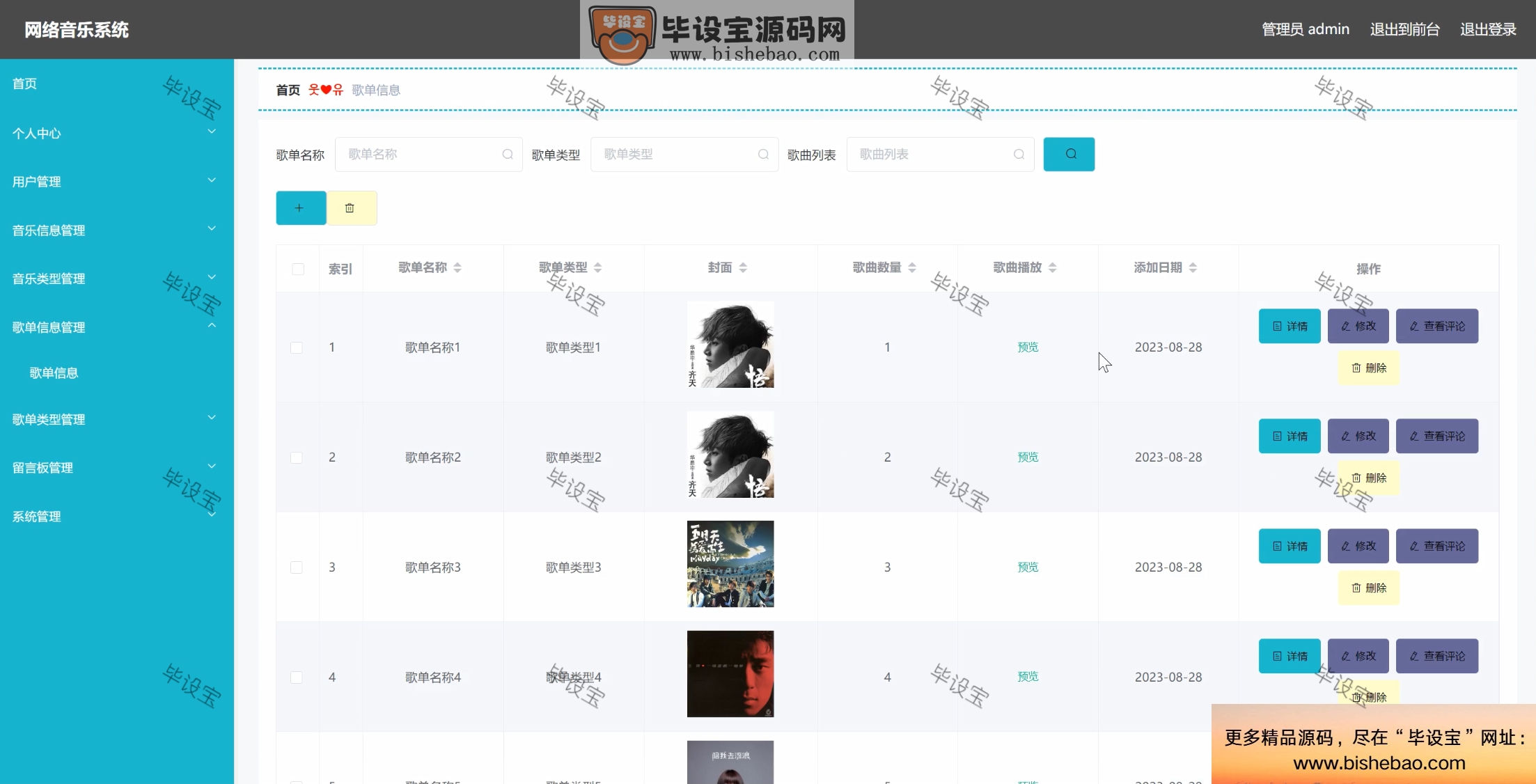
Task: Click 管理员 admin in header
Action: tap(1306, 29)
